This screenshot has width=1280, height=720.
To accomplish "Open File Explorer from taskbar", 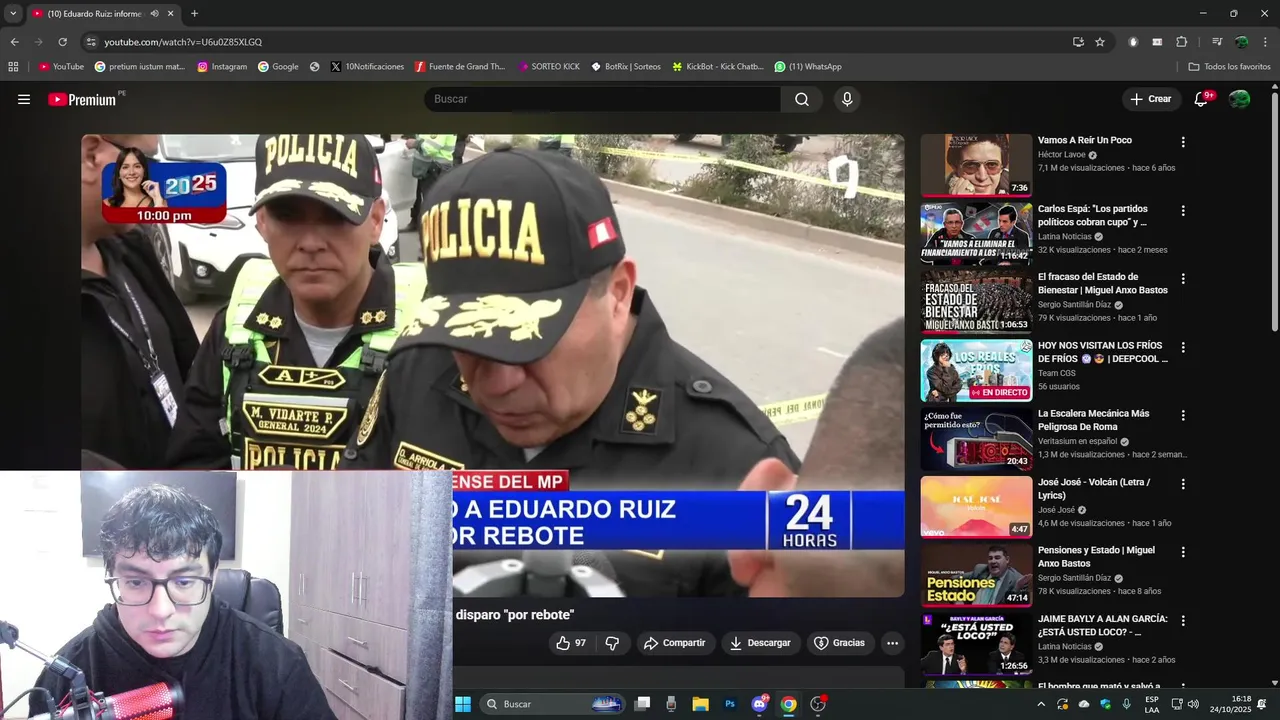I will (700, 704).
